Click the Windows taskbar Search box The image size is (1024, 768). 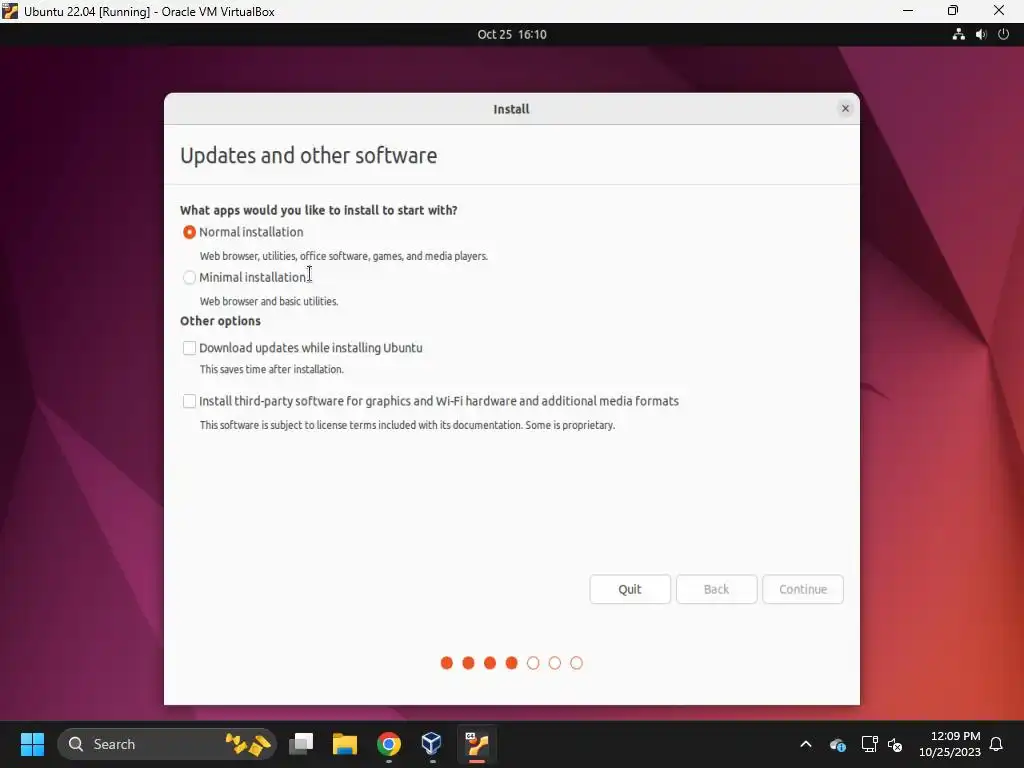pos(167,744)
